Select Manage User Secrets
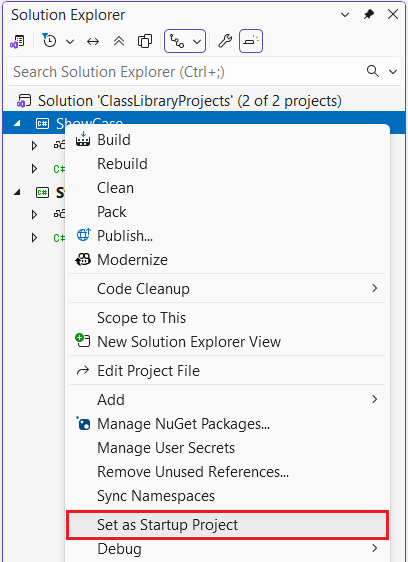 [228, 448]
